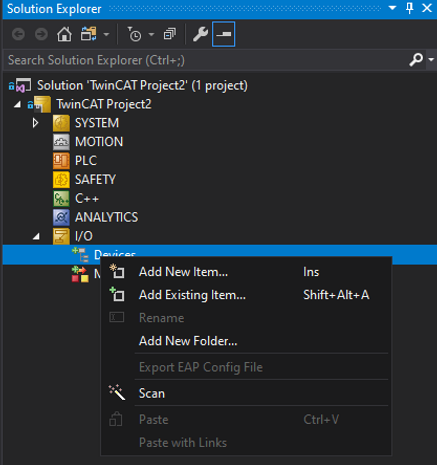Viewport: 437px width, 465px height.
Task: Open the Switch Views dropdown arrow
Action: click(106, 34)
